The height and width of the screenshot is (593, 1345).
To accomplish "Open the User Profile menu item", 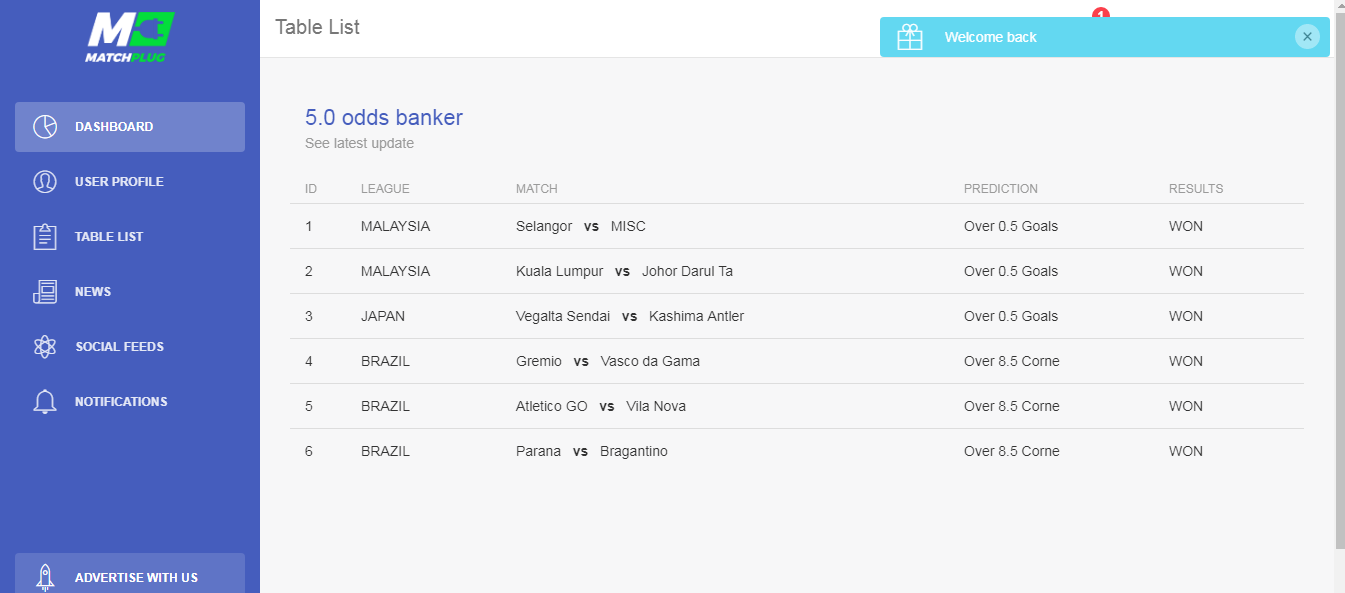I will pos(130,182).
